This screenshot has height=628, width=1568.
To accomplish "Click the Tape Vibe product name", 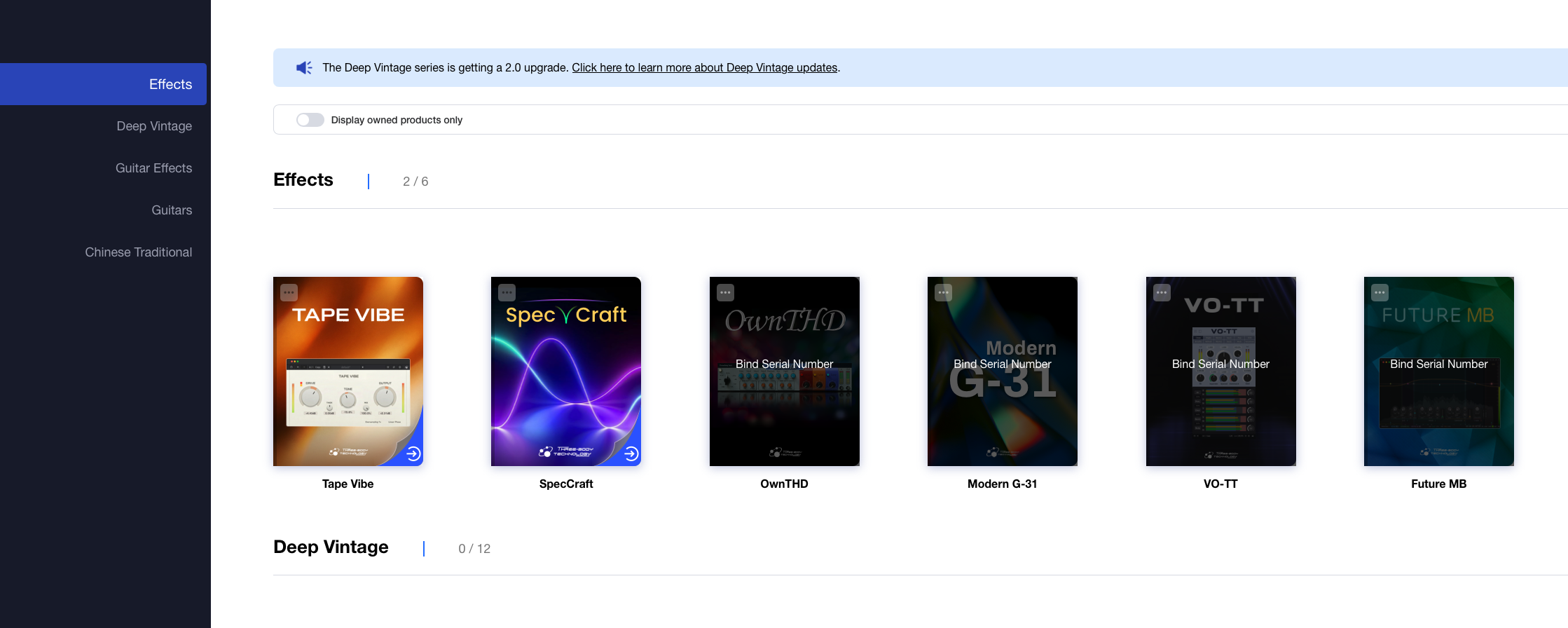I will pyautogui.click(x=348, y=484).
